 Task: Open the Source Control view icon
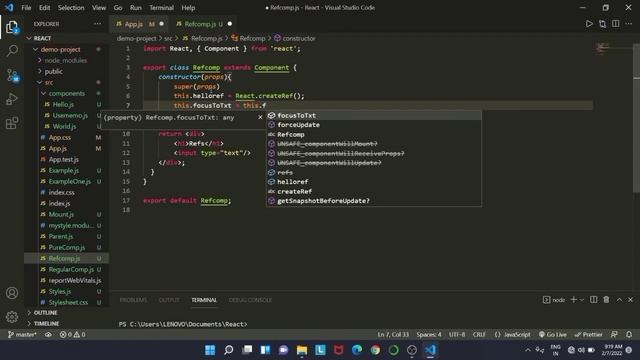pyautogui.click(x=12, y=75)
